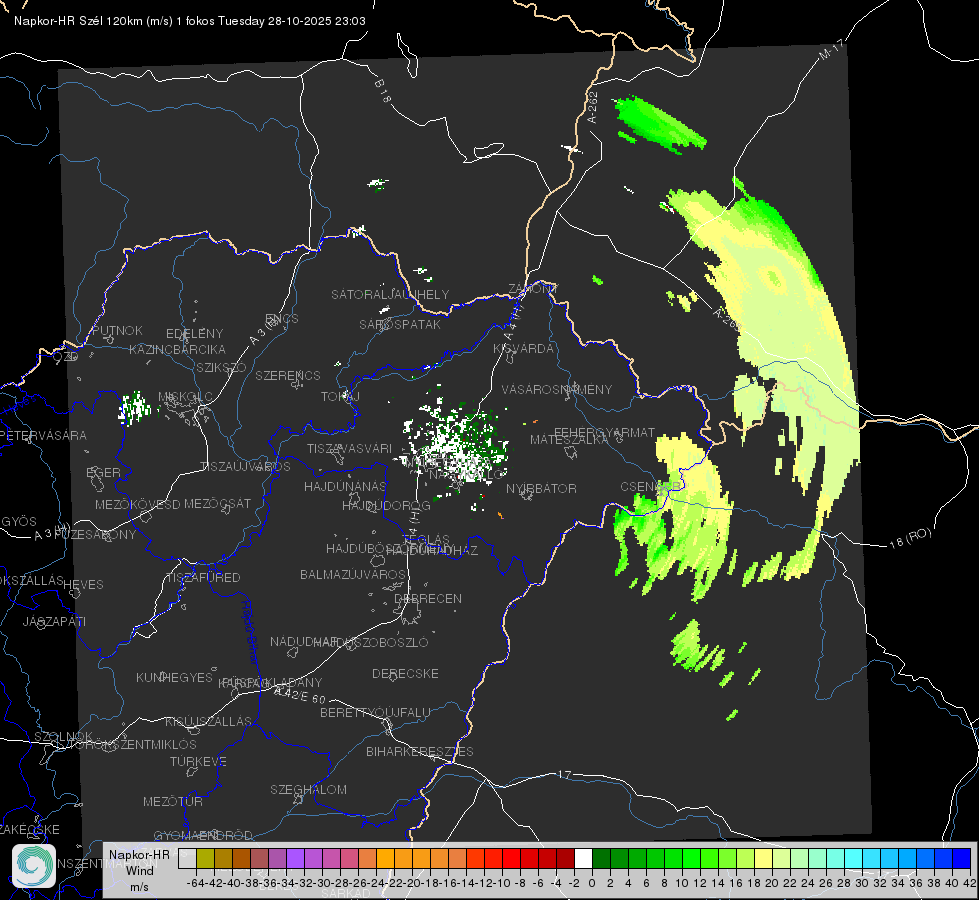979x900 pixels.
Task: Click the SZIKSZÓ label
Action: 222,367
